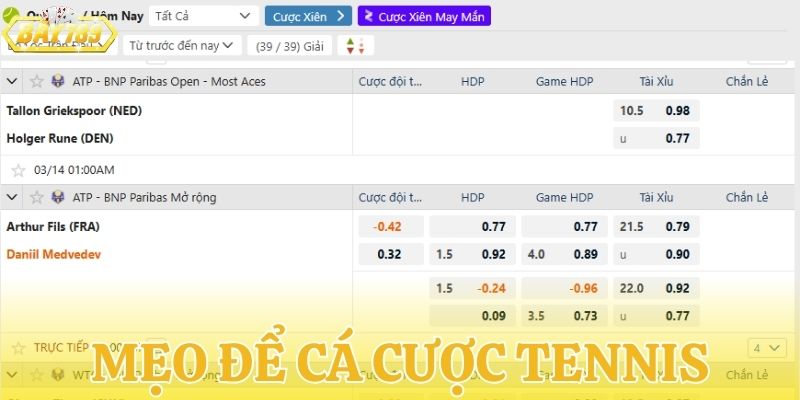Select Medvedev HDP 1.5 odds 0.92
The height and width of the screenshot is (400, 800).
point(472,254)
